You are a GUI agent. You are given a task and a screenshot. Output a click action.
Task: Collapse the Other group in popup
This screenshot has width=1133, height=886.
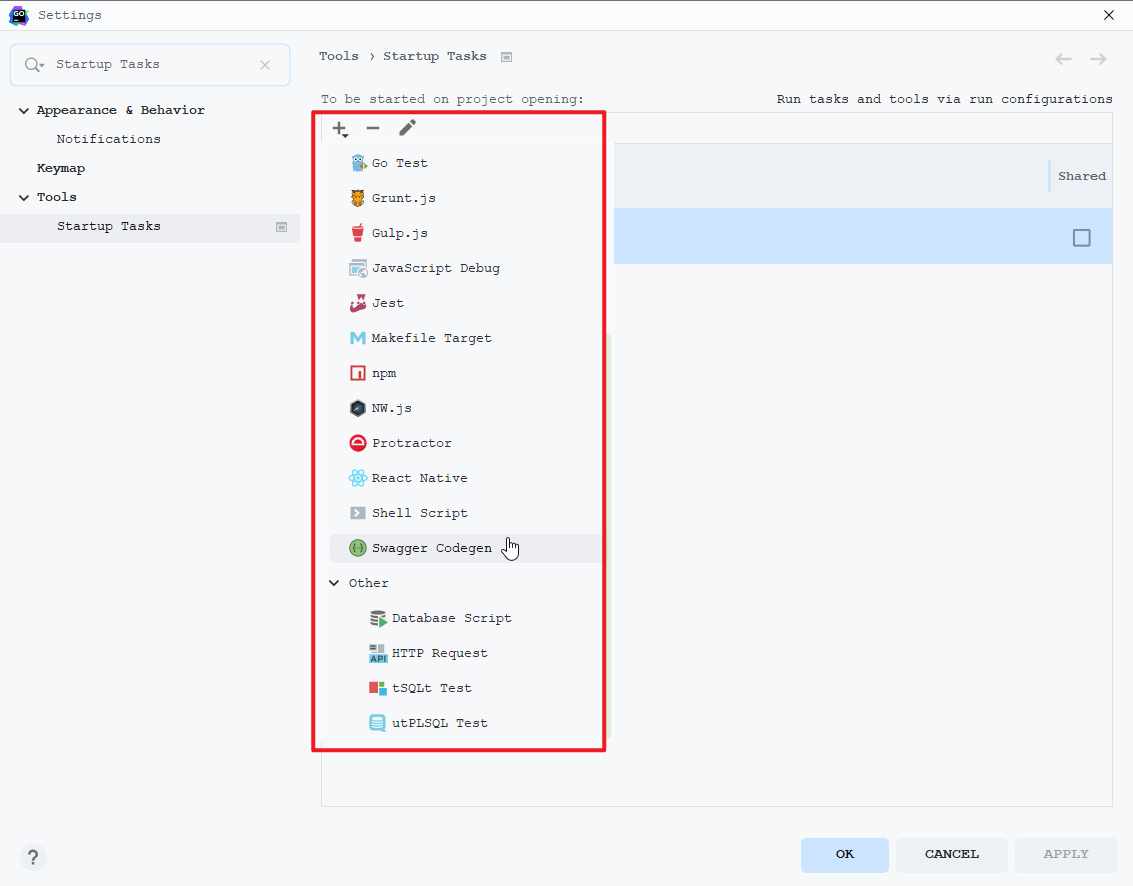coord(334,583)
